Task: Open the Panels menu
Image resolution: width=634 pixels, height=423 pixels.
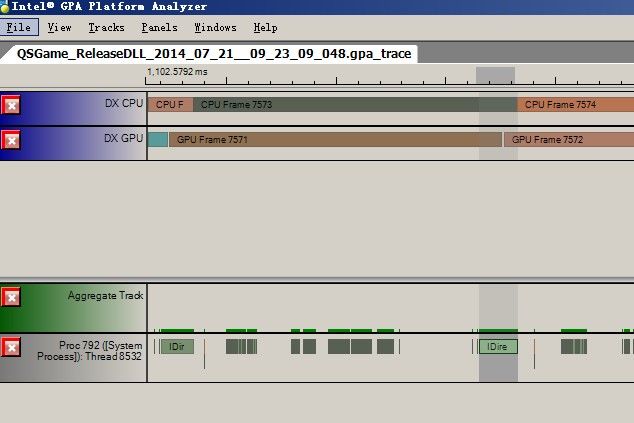Action: (x=159, y=27)
